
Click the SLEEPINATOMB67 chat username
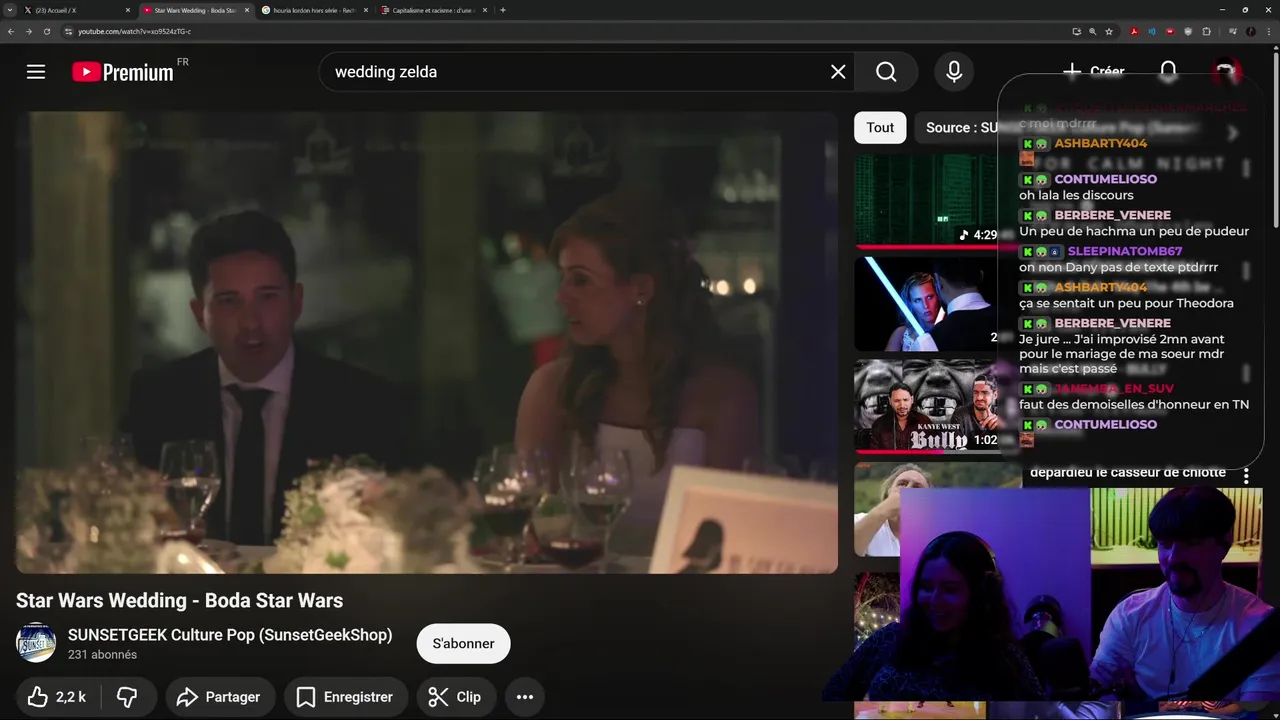(1125, 251)
